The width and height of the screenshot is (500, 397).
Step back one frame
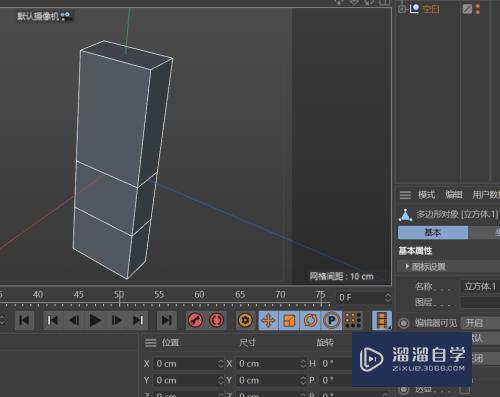click(x=74, y=321)
